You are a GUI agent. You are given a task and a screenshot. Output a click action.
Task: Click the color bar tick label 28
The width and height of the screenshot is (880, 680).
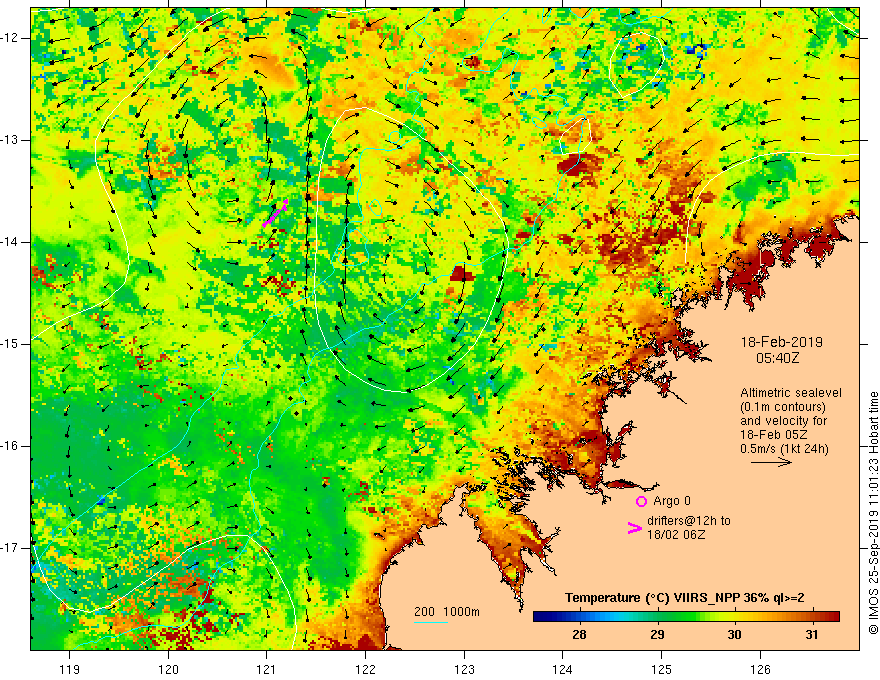(579, 635)
